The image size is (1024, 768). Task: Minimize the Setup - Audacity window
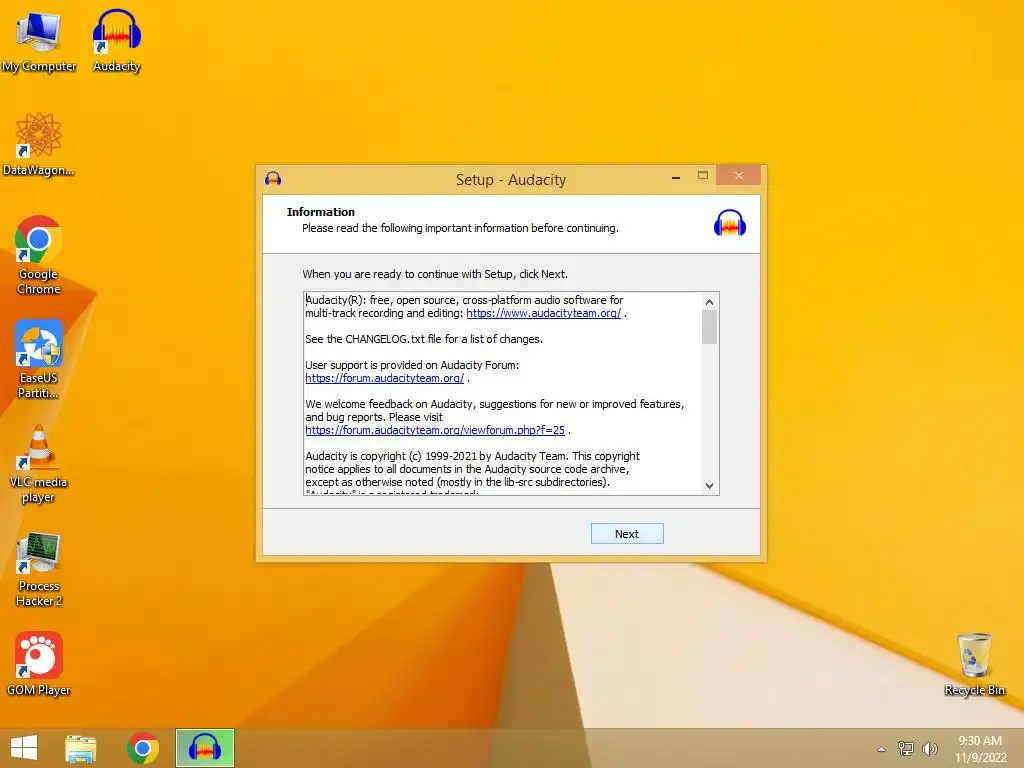(676, 176)
